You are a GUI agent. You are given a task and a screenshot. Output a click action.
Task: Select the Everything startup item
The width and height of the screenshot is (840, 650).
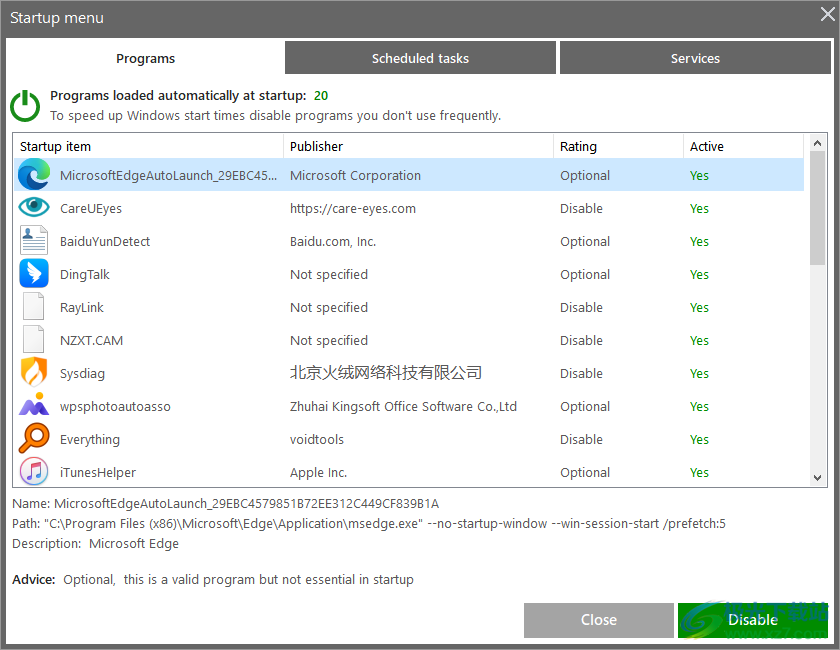89,439
